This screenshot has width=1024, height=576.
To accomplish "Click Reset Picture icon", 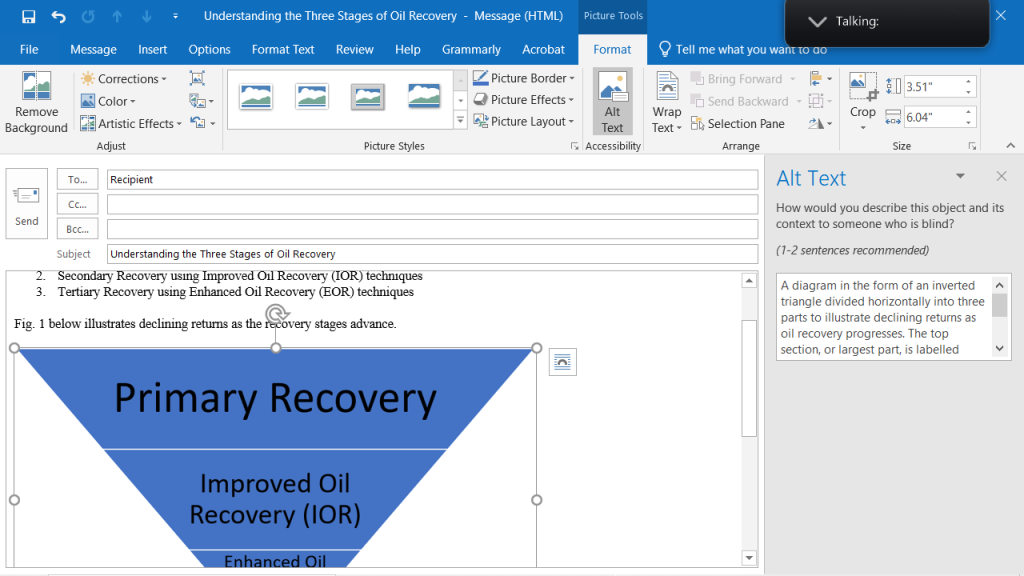I will (202, 123).
